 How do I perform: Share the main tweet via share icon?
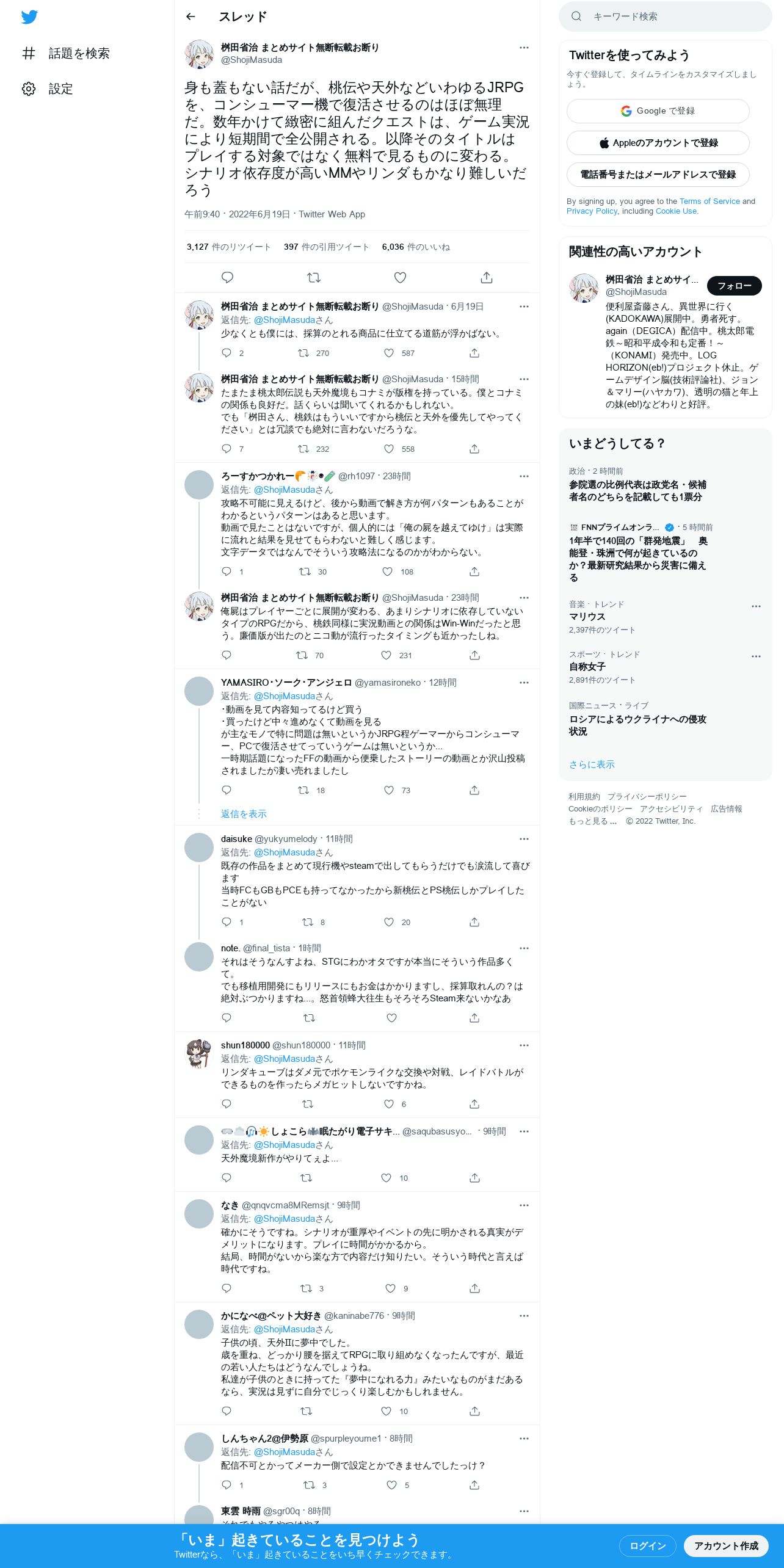[x=487, y=278]
